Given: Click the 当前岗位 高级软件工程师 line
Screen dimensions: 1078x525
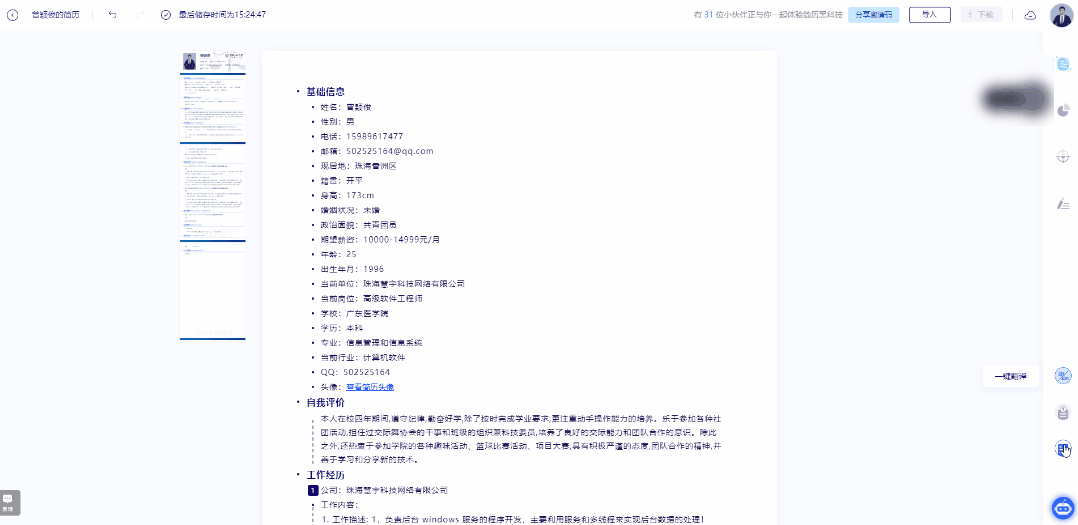Looking at the screenshot, I should [x=371, y=298].
